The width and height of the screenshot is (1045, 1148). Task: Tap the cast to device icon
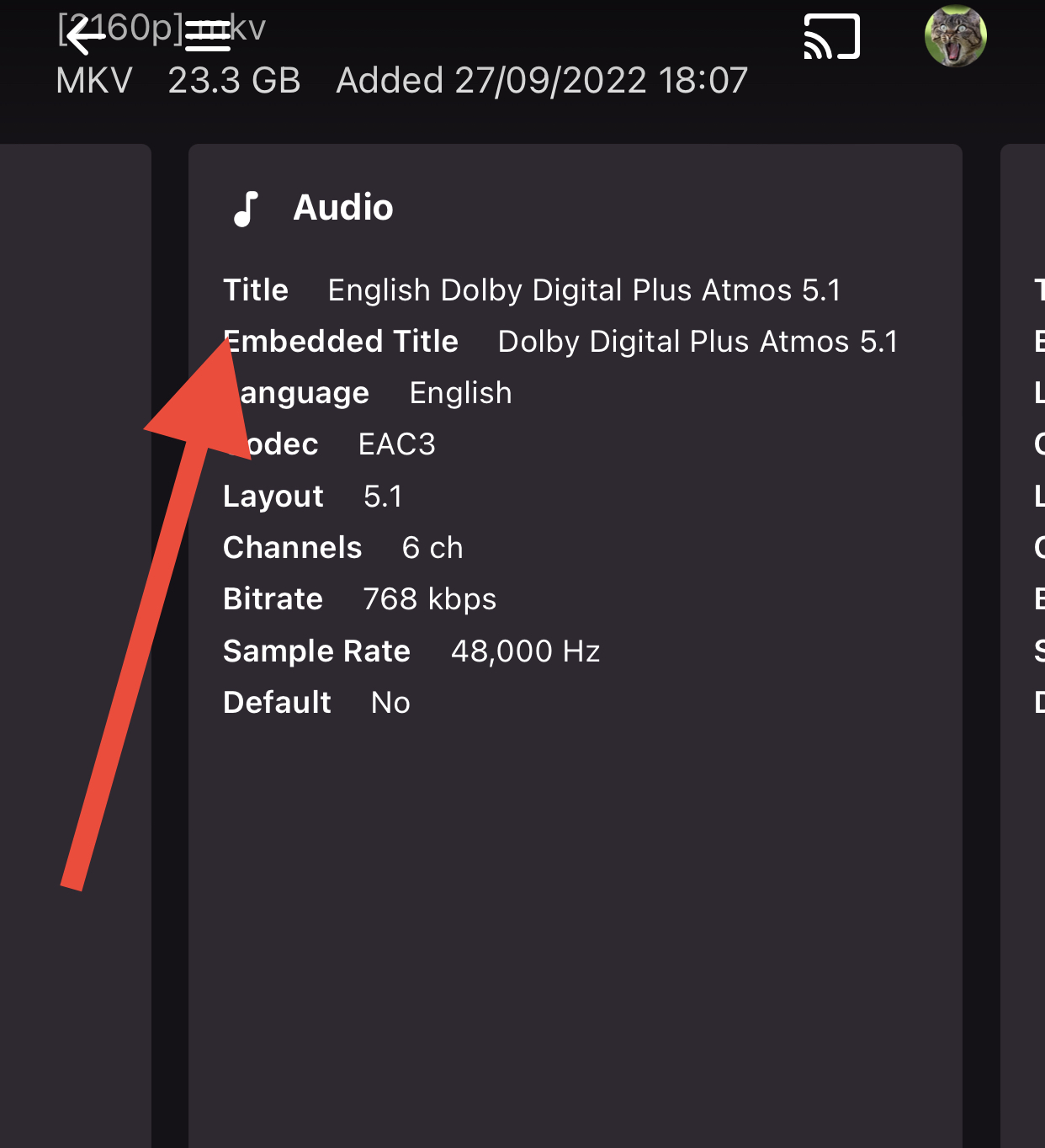[x=831, y=37]
